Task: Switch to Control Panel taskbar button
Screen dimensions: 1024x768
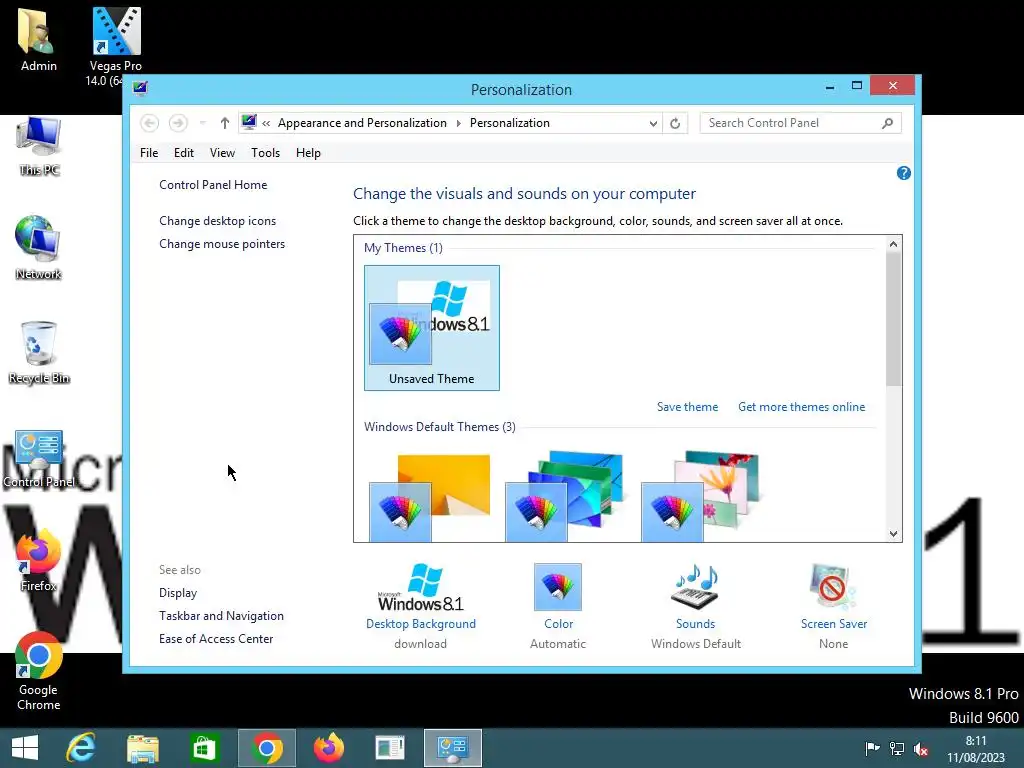Action: point(453,748)
